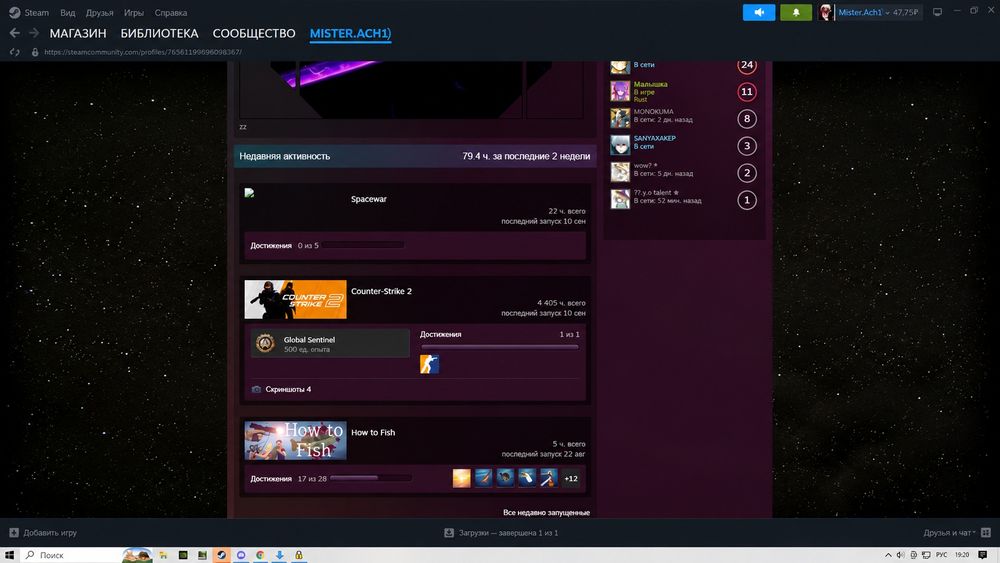This screenshot has height=563, width=1000.
Task: Click the grid icon beside Друзья и чат
Action: tap(986, 533)
